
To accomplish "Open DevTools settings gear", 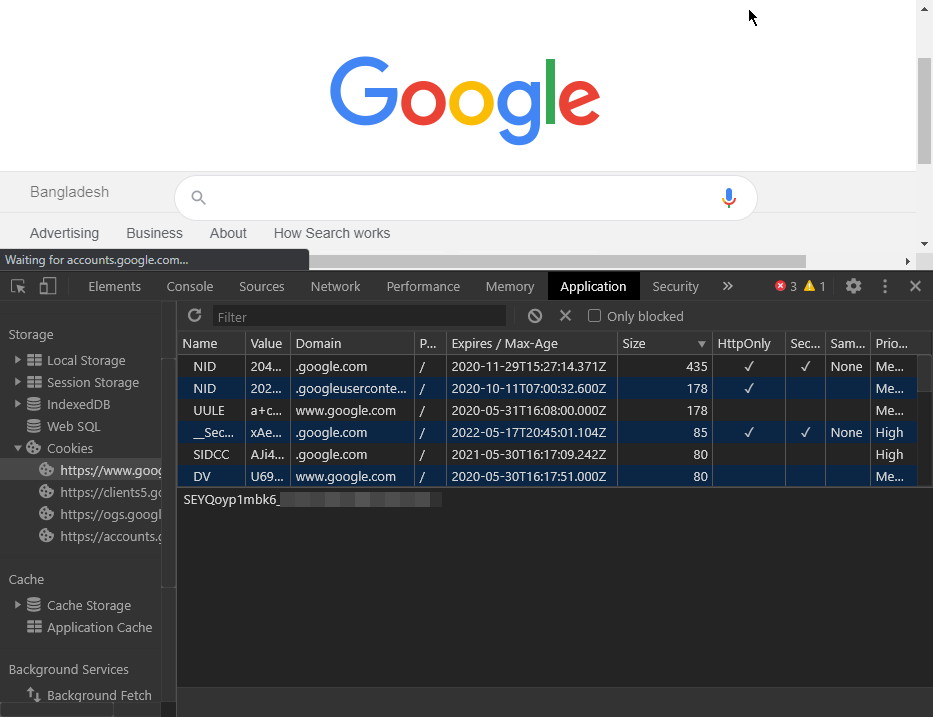I will pos(853,286).
